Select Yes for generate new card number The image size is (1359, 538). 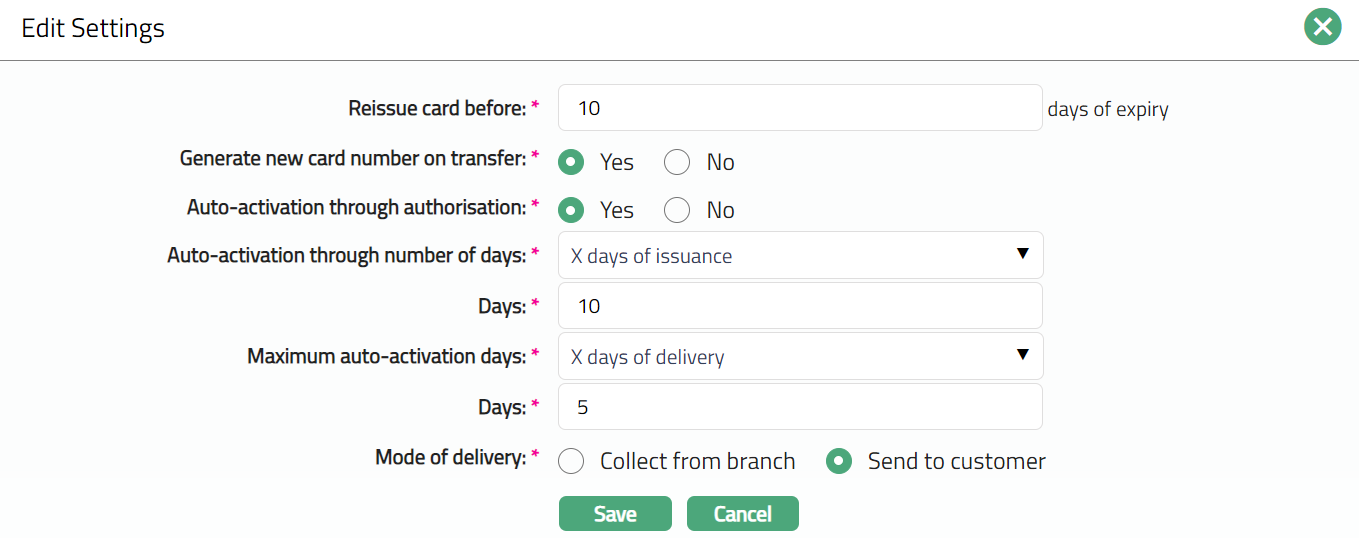tap(571, 162)
